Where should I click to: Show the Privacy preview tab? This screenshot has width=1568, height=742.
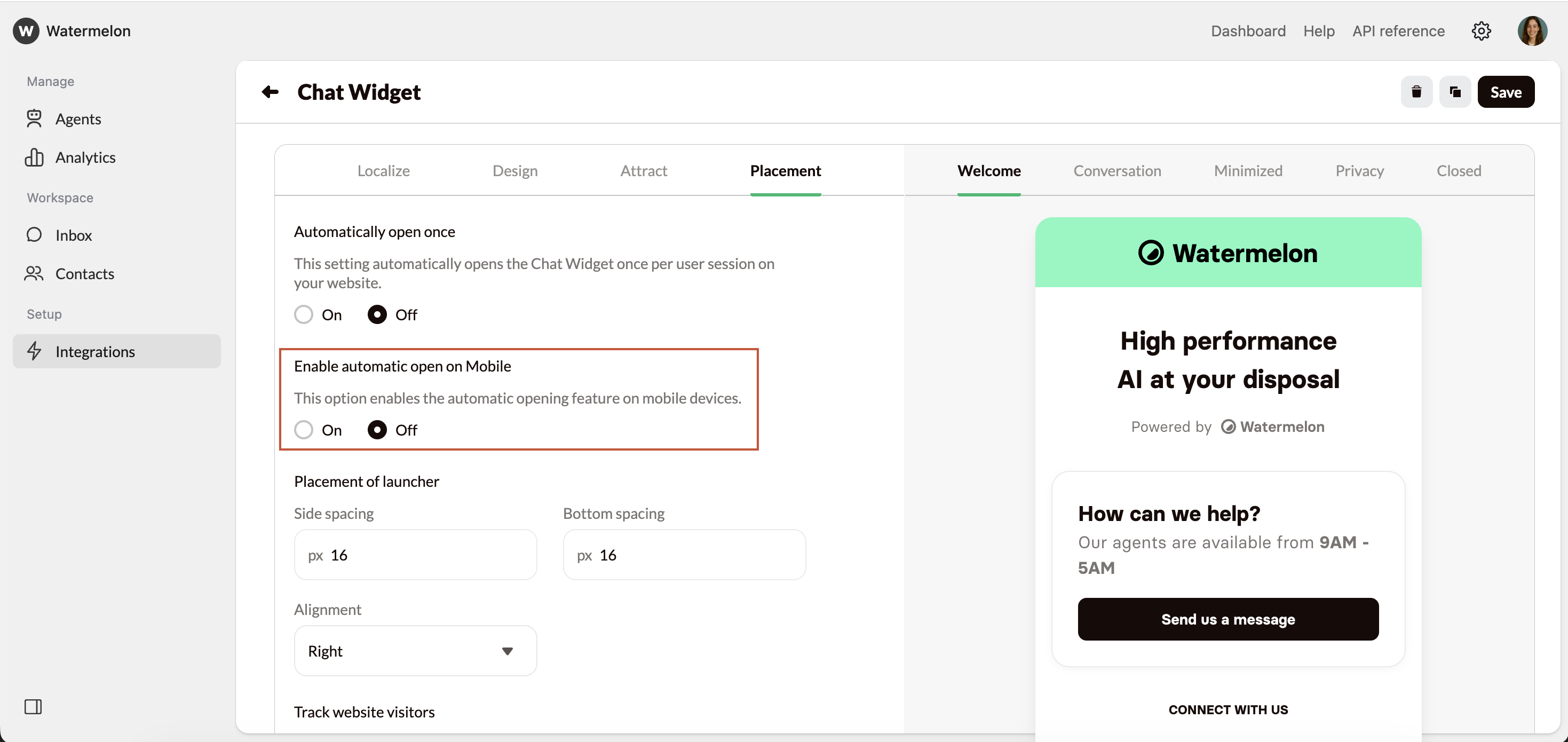(x=1359, y=171)
